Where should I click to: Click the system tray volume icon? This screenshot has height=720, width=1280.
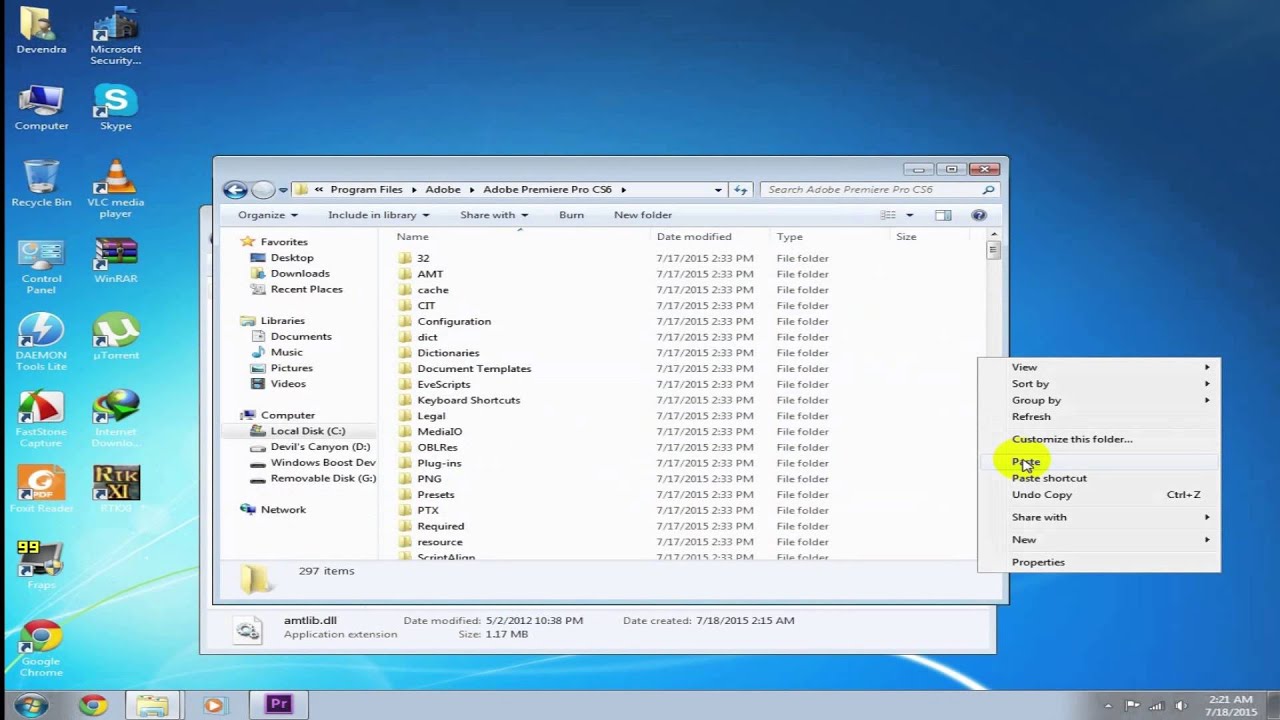coord(1181,705)
